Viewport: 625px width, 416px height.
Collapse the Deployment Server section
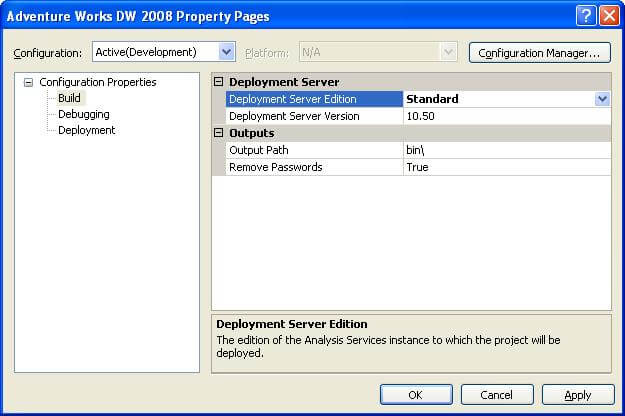tap(218, 82)
